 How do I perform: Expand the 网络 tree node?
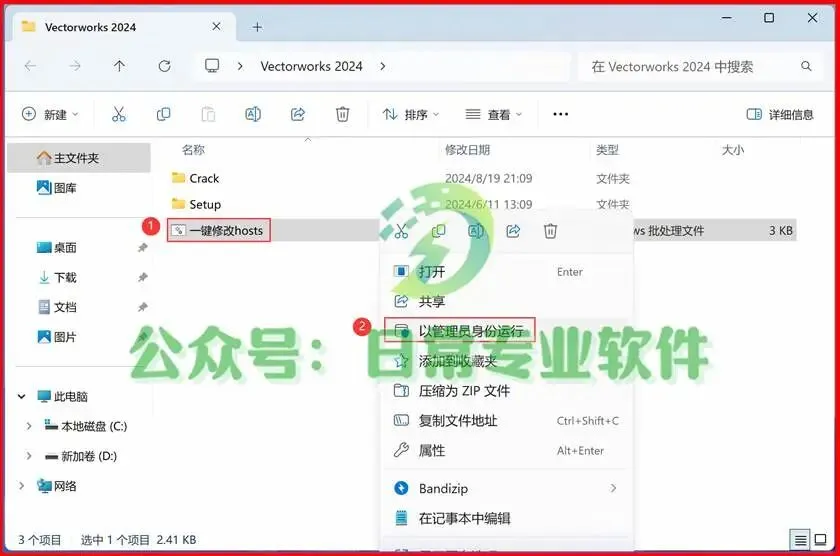[x=21, y=486]
